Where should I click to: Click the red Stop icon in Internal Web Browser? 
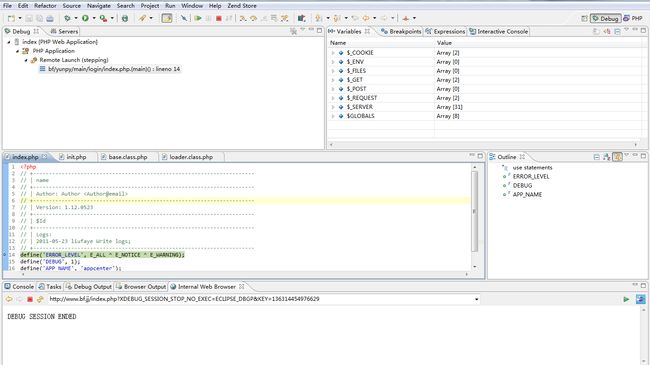point(30,299)
